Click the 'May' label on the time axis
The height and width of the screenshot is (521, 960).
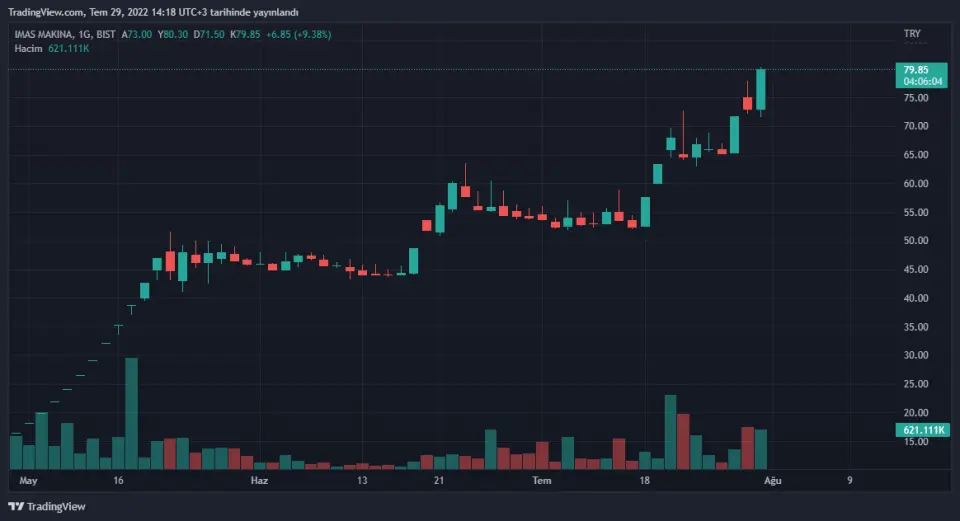point(28,481)
